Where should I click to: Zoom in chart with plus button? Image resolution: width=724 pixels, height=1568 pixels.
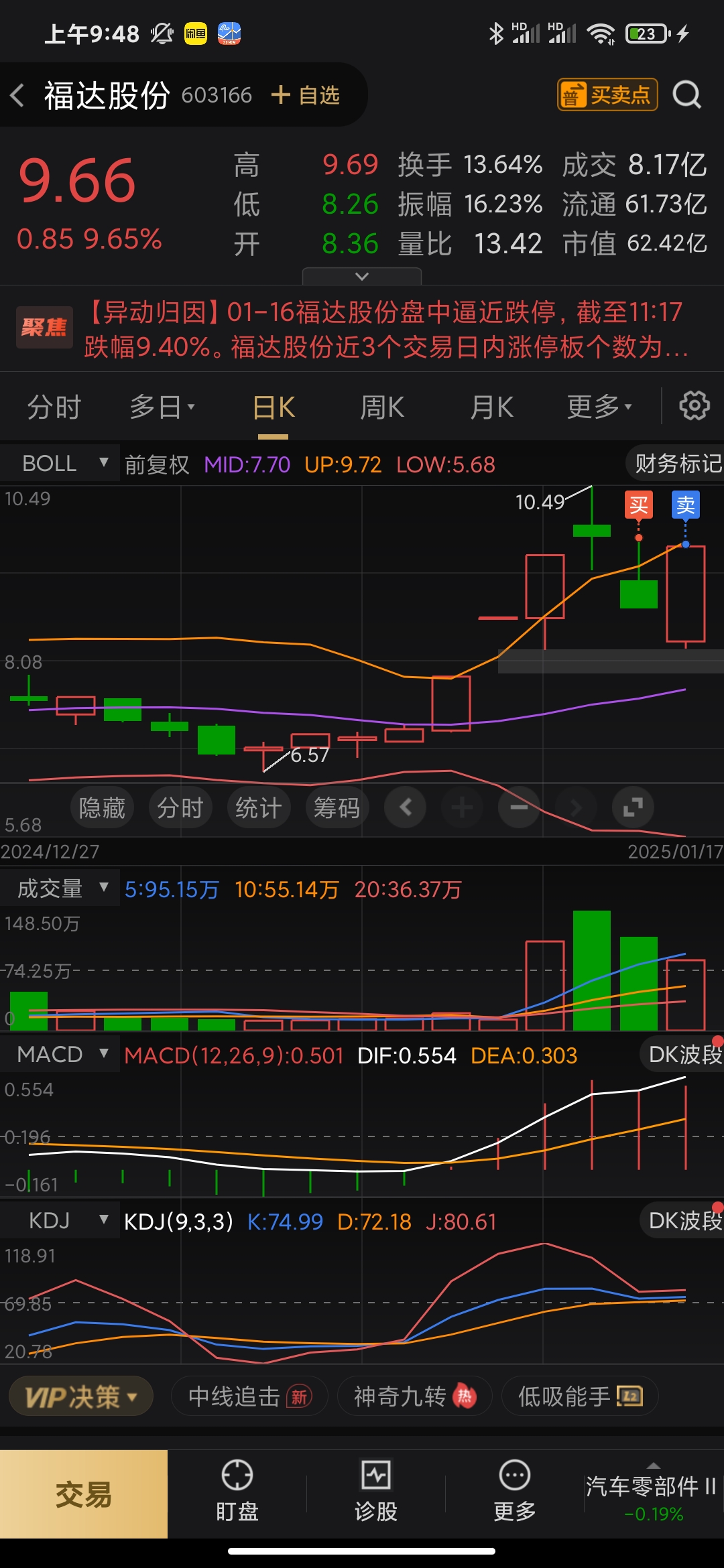click(463, 807)
